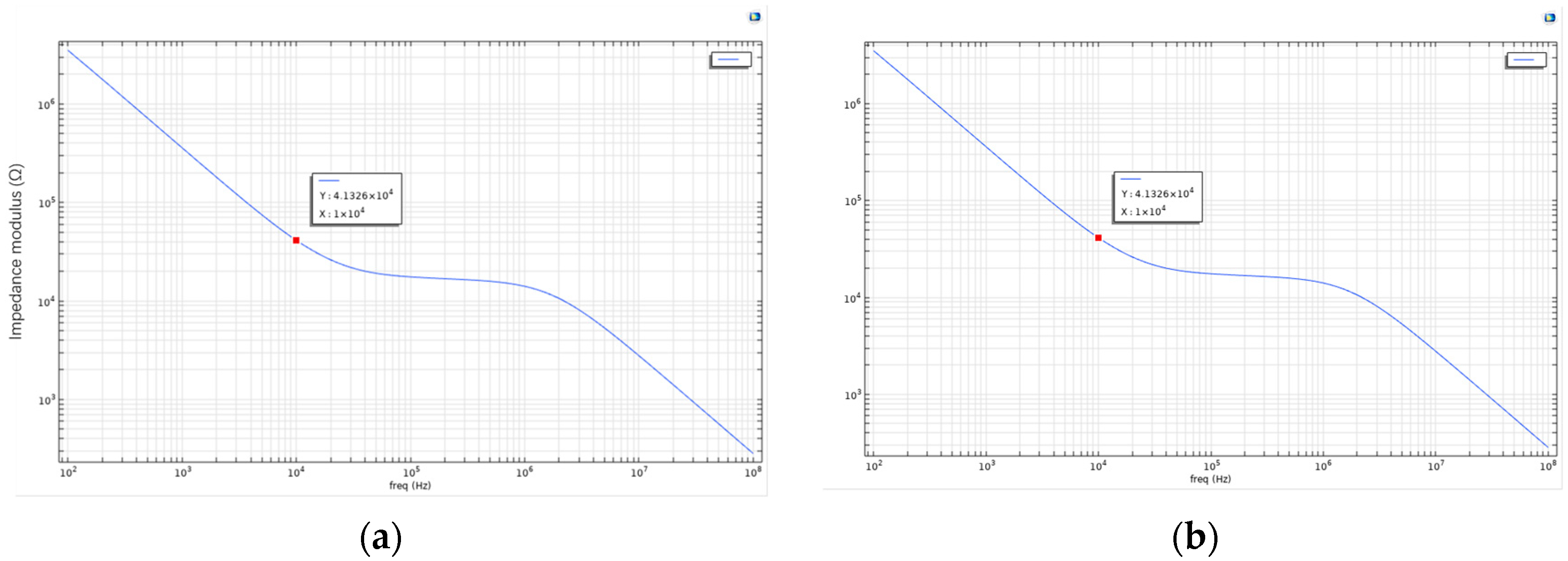
Task: Click the 'freq (Hz)' label under plot (a)
Action: pos(410,485)
